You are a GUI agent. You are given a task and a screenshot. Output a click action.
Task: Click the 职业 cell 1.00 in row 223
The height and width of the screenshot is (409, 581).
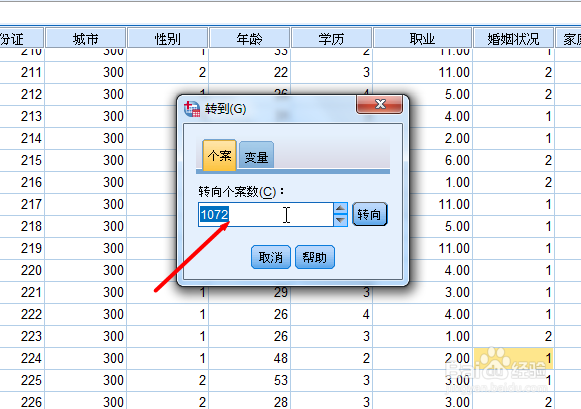click(423, 336)
